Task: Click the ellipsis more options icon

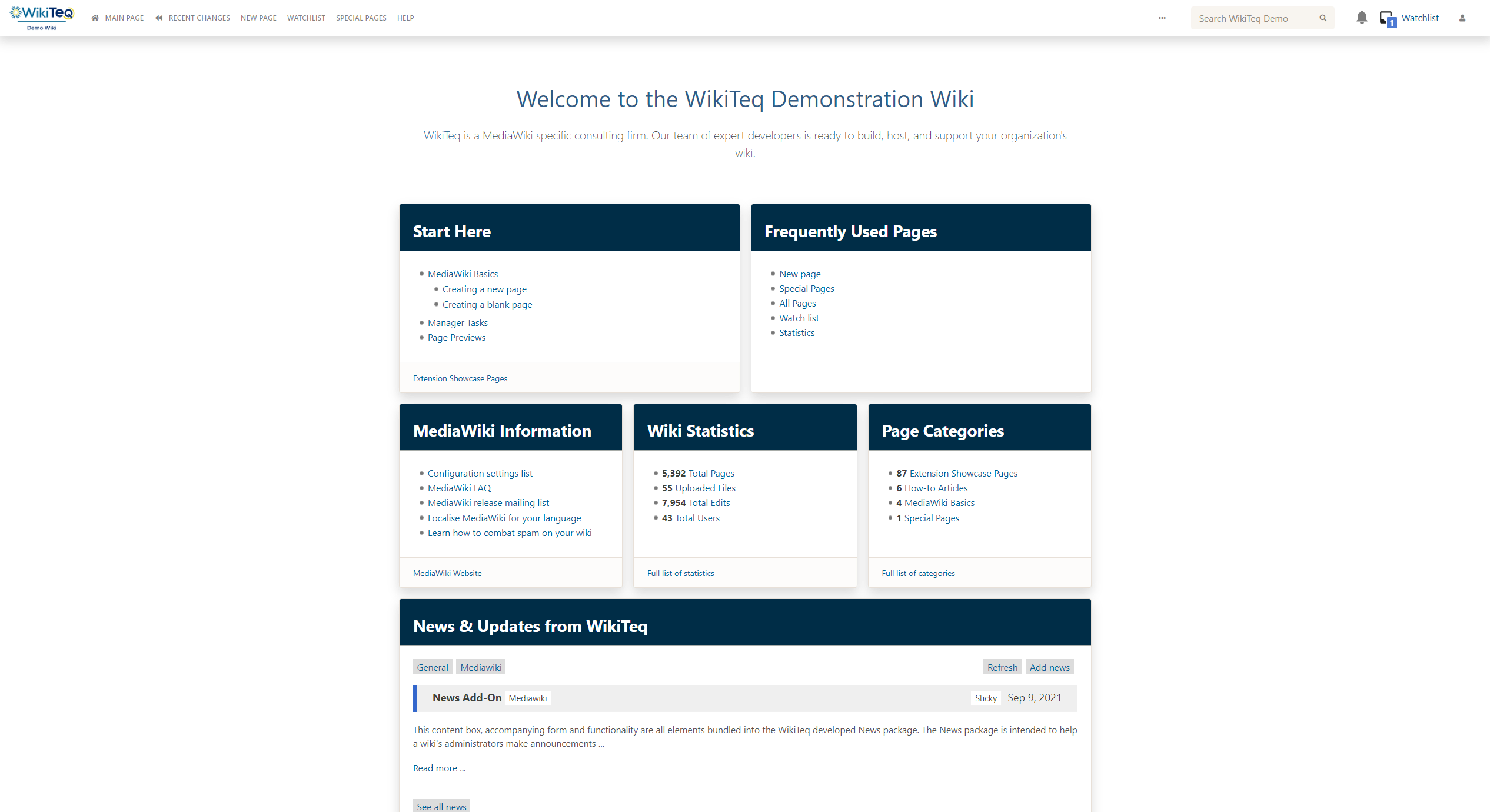Action: point(1162,17)
